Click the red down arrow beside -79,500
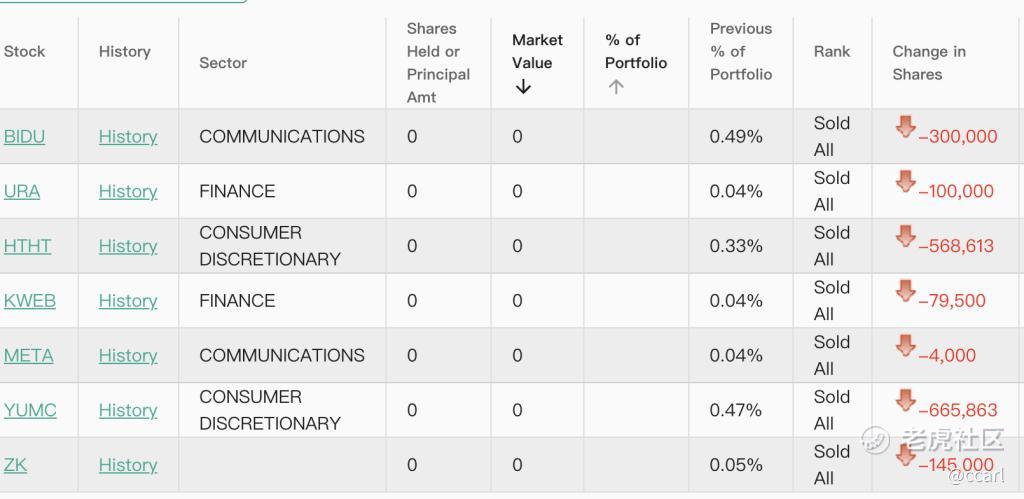This screenshot has height=499, width=1024. (x=905, y=291)
